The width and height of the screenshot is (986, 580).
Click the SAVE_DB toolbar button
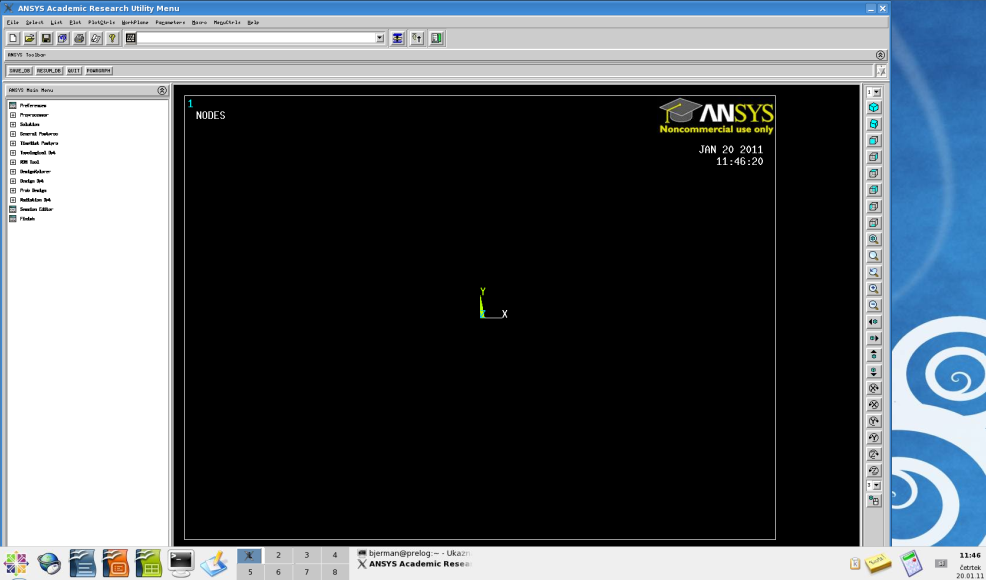[x=22, y=70]
